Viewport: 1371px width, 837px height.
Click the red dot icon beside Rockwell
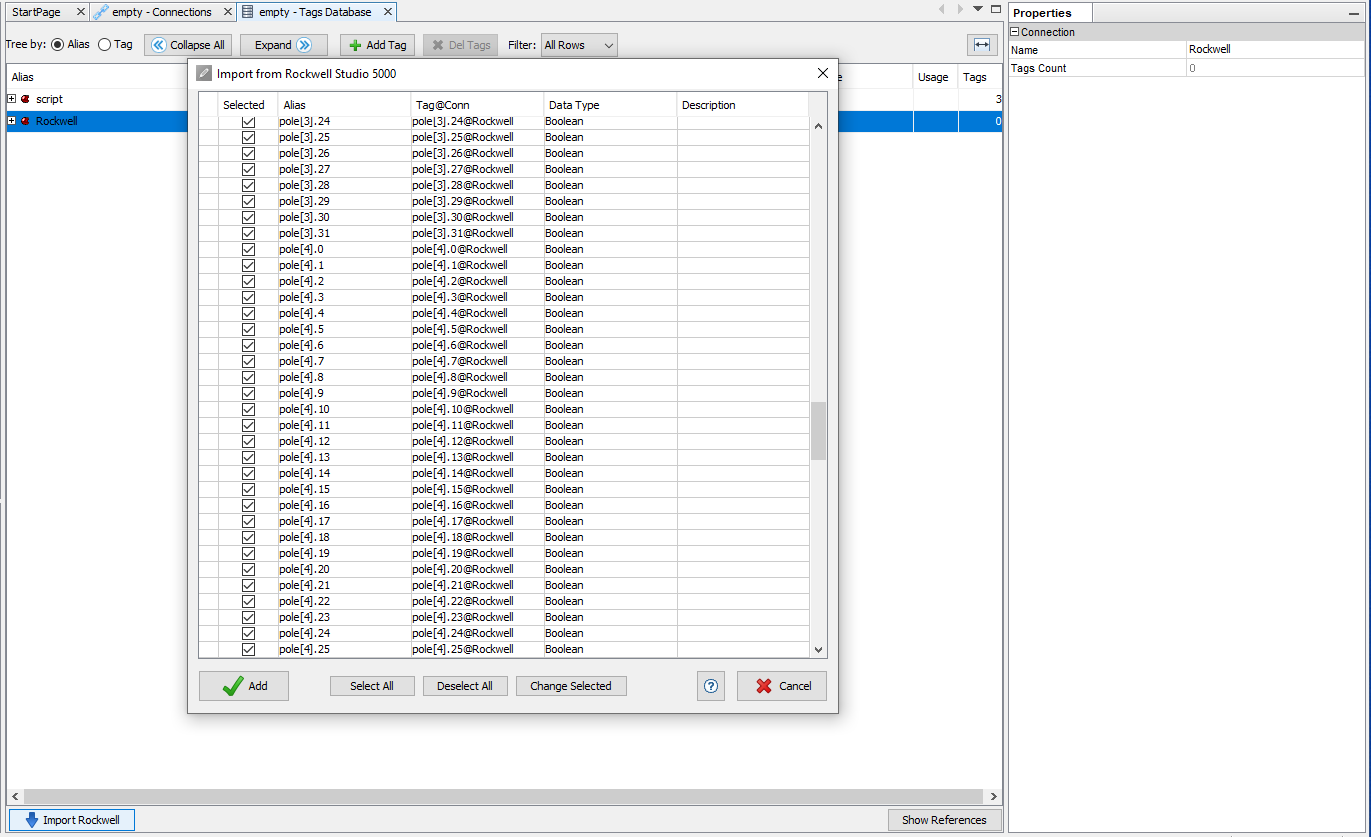click(25, 121)
